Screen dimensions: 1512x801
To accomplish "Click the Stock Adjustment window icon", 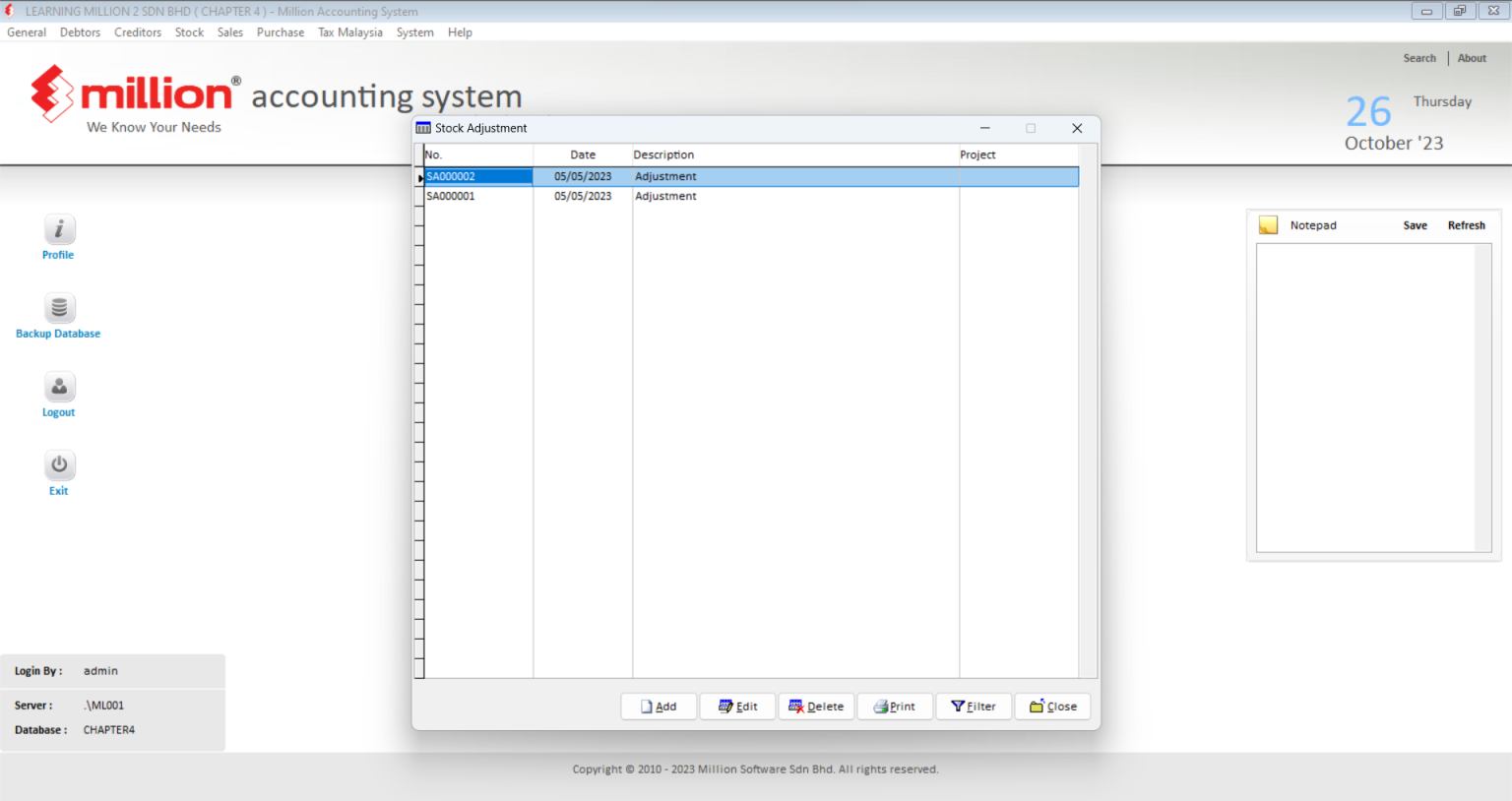I will tap(423, 128).
